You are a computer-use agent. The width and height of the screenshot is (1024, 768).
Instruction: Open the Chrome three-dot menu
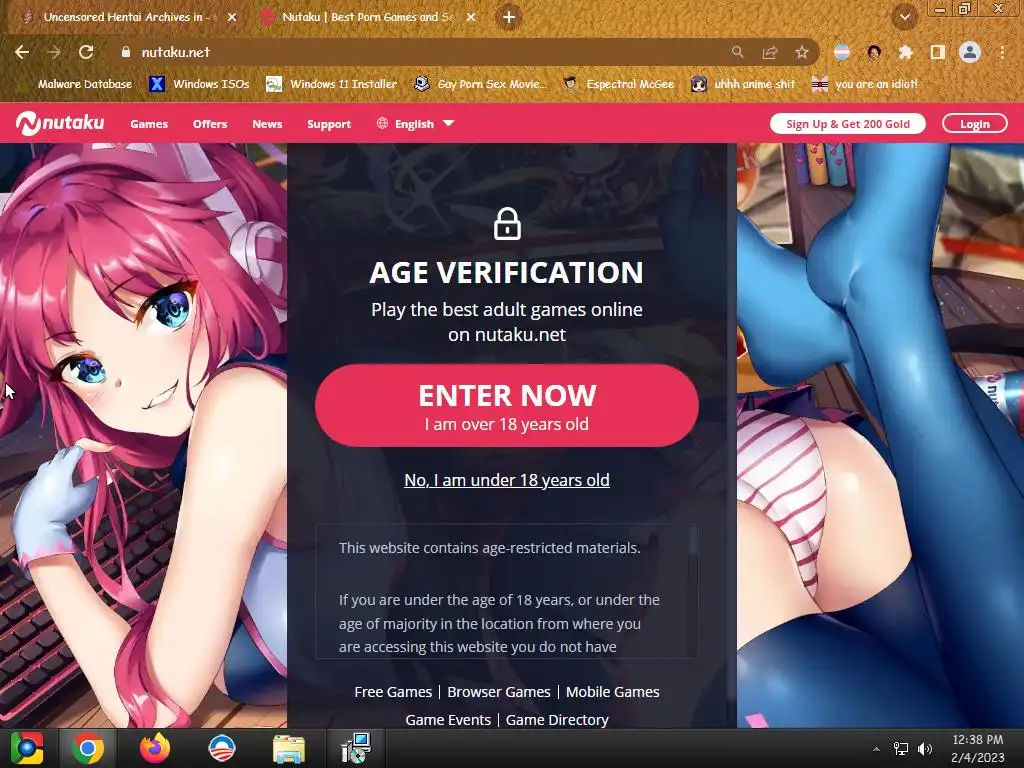tap(1002, 52)
